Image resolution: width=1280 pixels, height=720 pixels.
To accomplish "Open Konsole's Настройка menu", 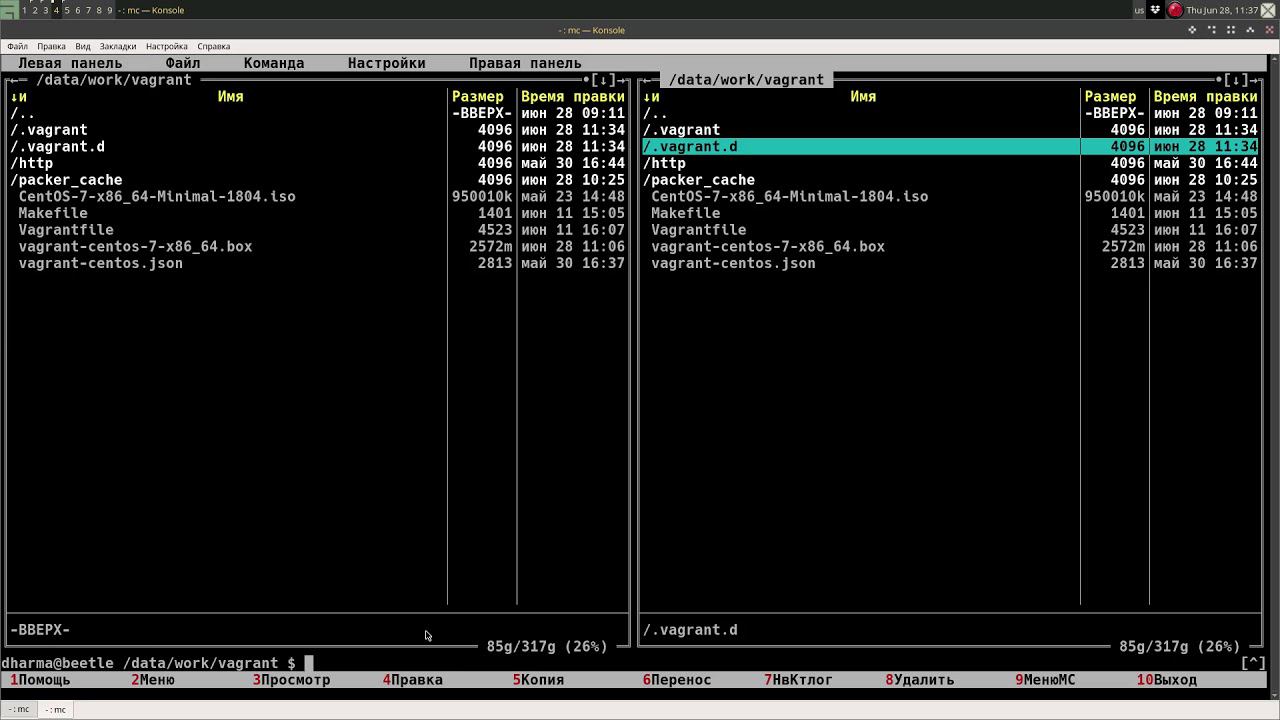I will [x=167, y=46].
